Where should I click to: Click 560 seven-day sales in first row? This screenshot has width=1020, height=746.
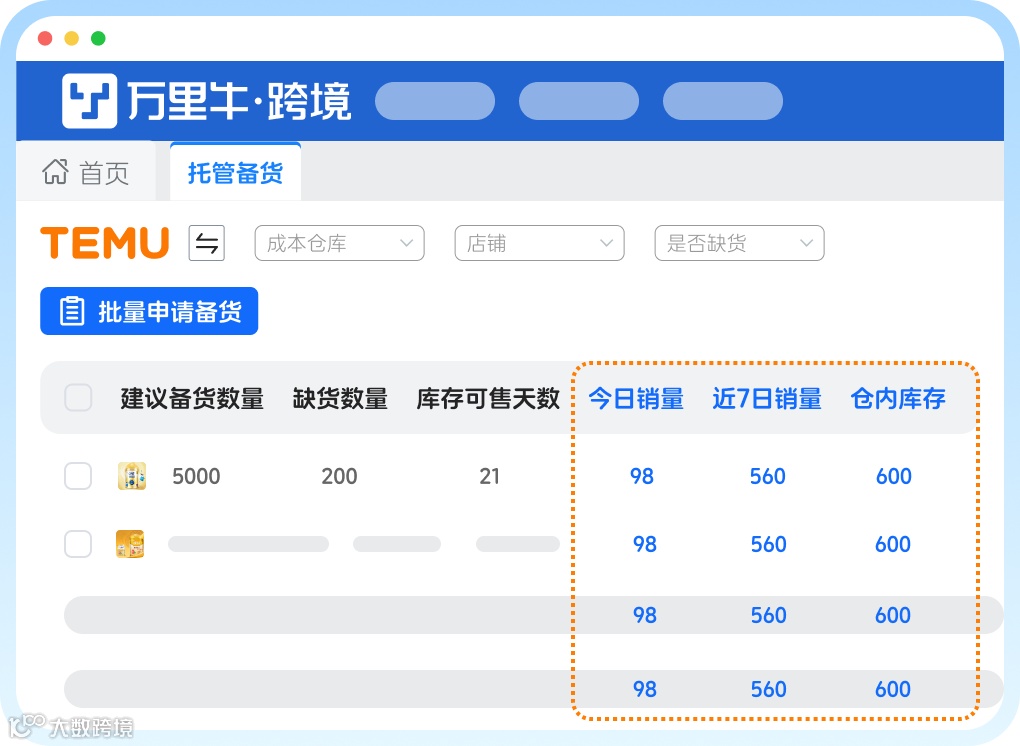pyautogui.click(x=768, y=476)
